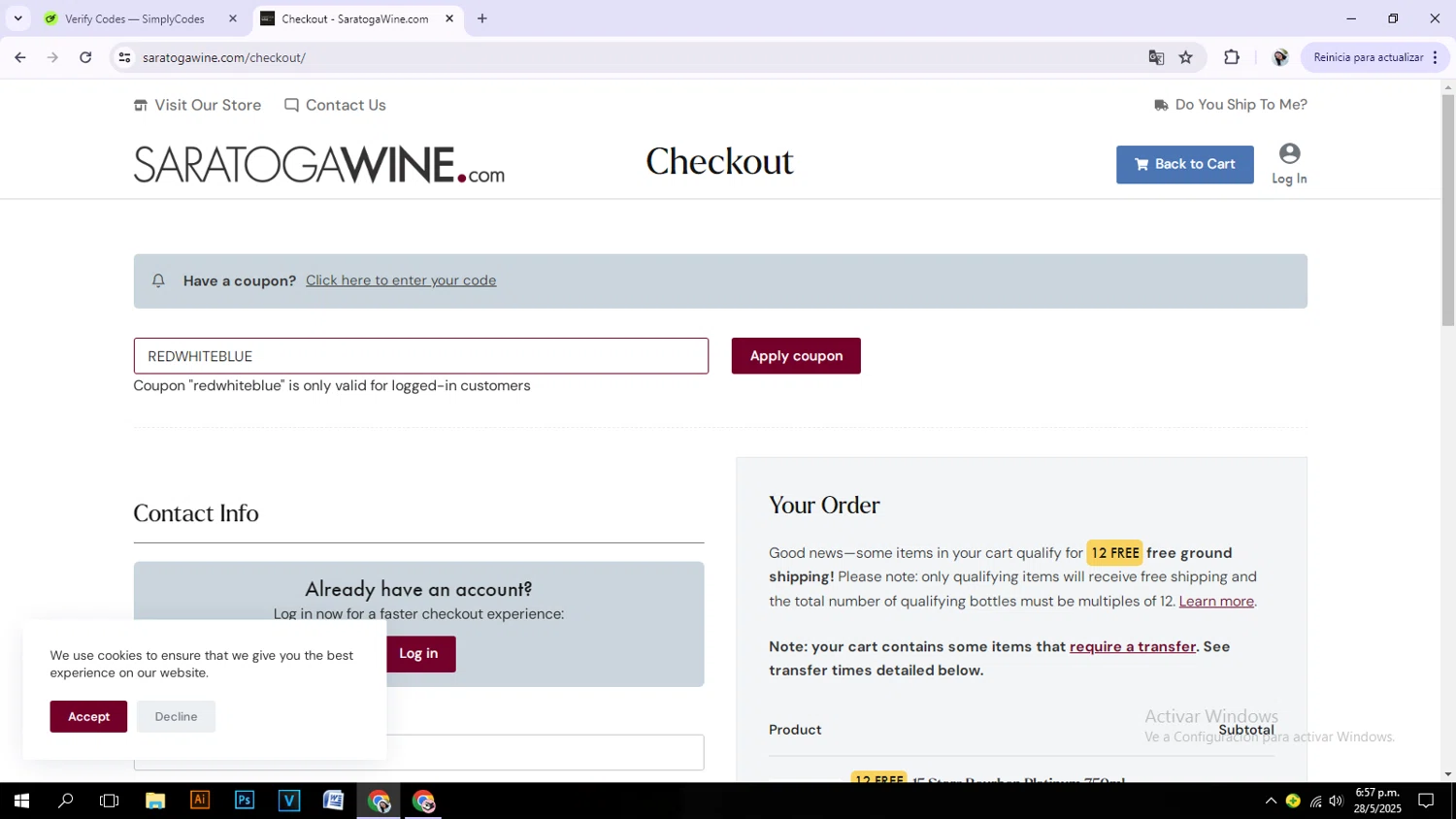
Task: Go forward to next page
Action: click(x=52, y=57)
